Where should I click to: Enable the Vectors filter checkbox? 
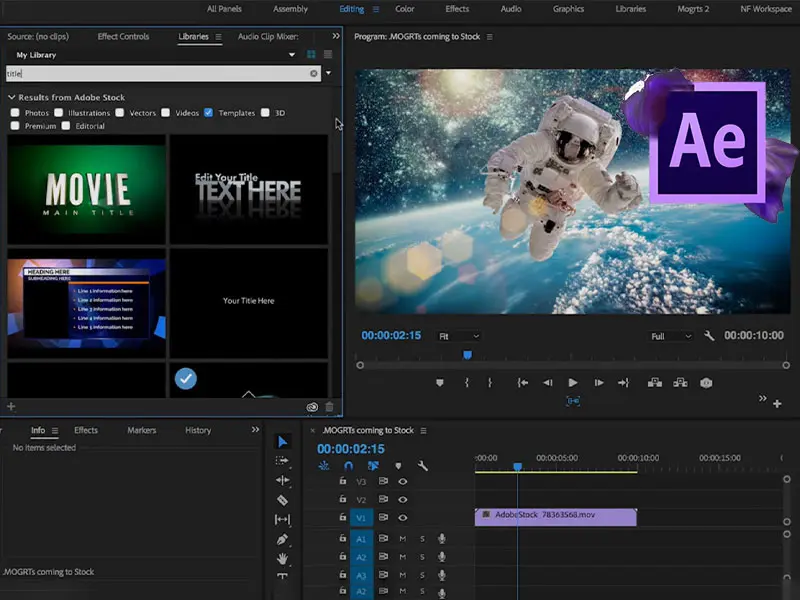click(119, 113)
